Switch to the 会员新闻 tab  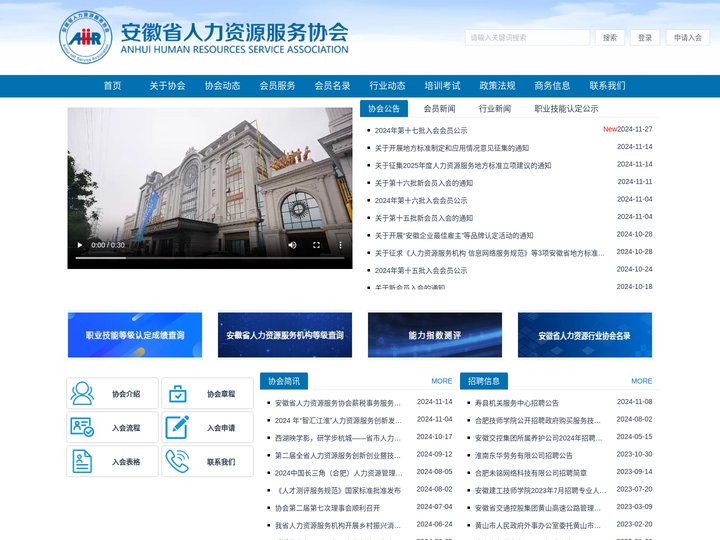coord(439,109)
